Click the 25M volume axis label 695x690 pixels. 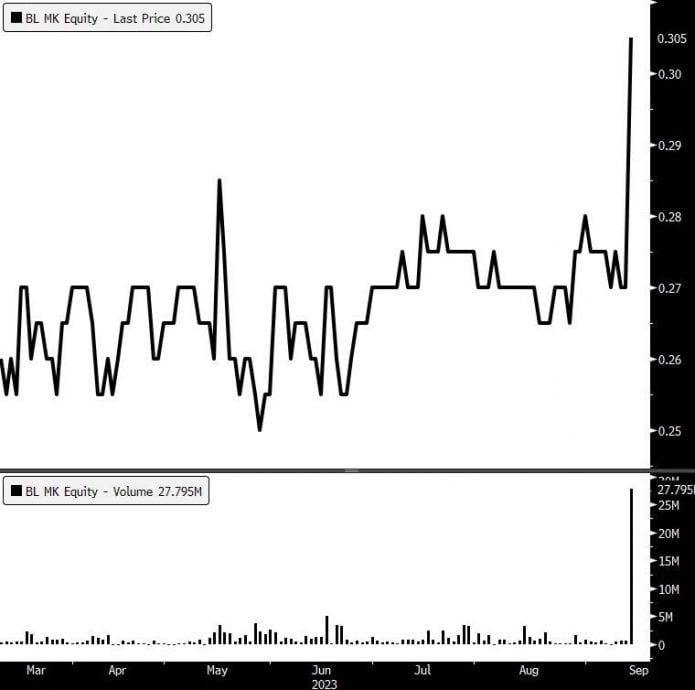point(668,506)
